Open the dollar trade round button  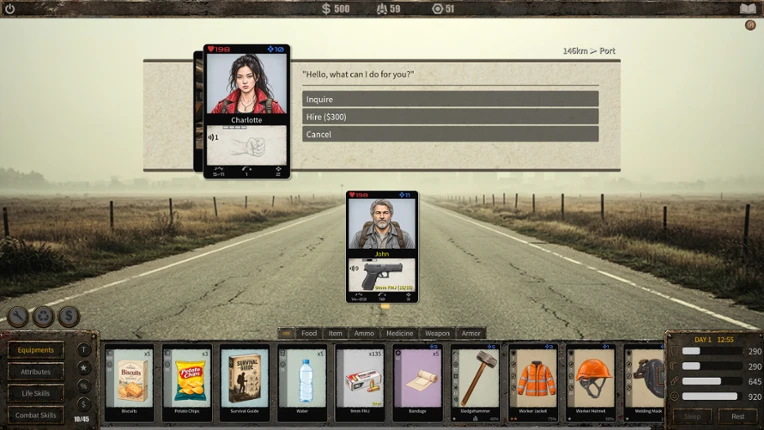tap(69, 317)
